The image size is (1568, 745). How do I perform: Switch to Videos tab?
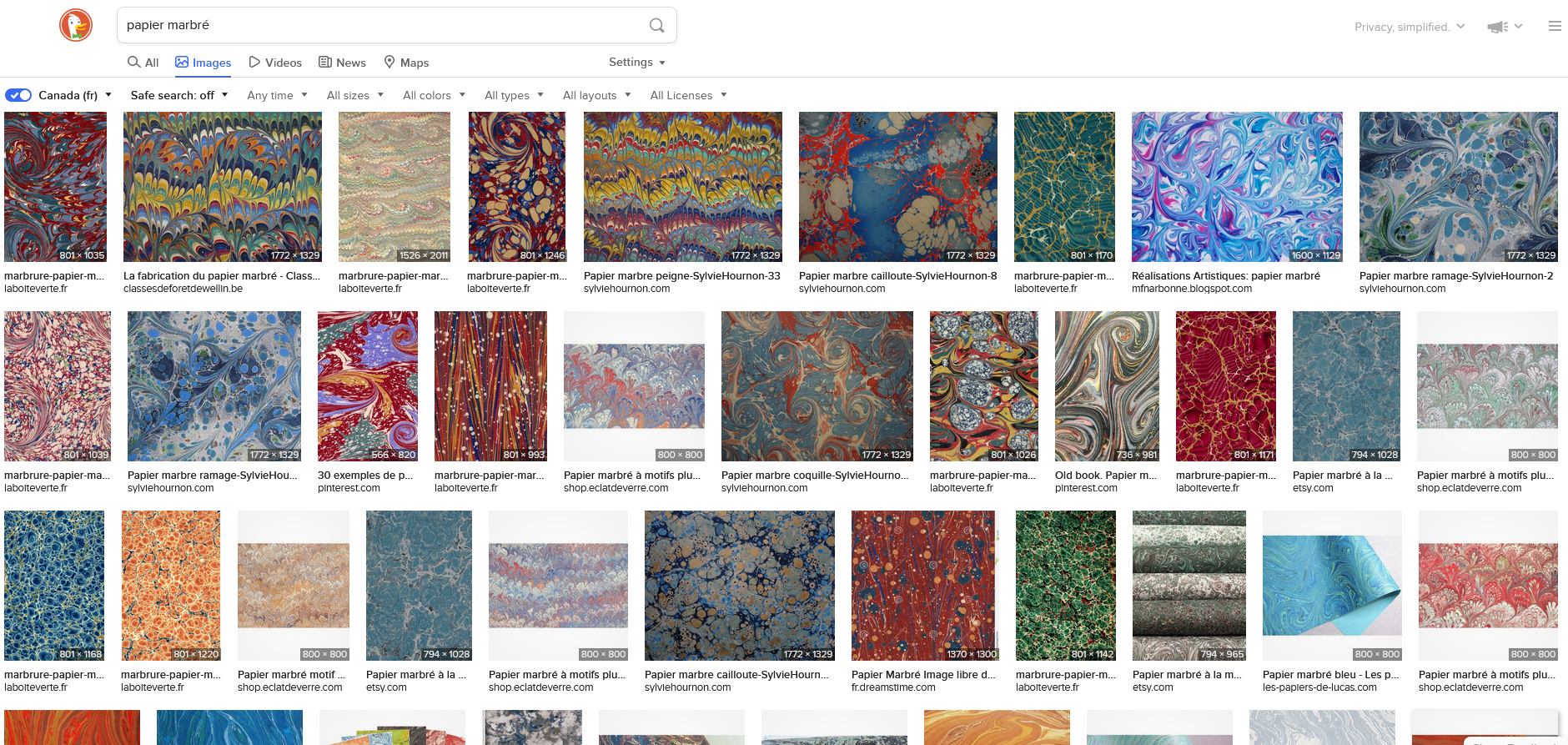(275, 63)
